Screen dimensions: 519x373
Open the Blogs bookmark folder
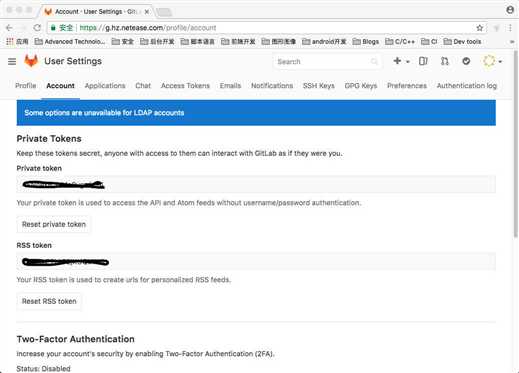click(x=366, y=42)
